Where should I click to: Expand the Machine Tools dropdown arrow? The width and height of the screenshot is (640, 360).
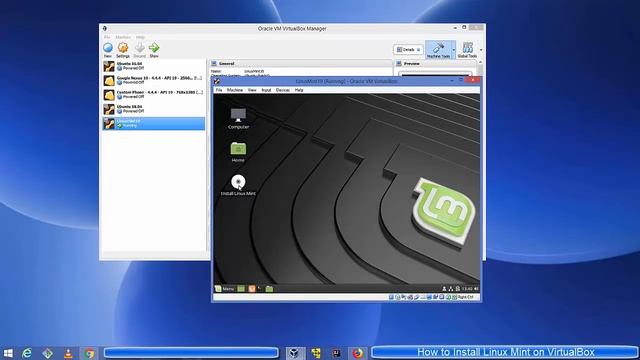pos(453,50)
